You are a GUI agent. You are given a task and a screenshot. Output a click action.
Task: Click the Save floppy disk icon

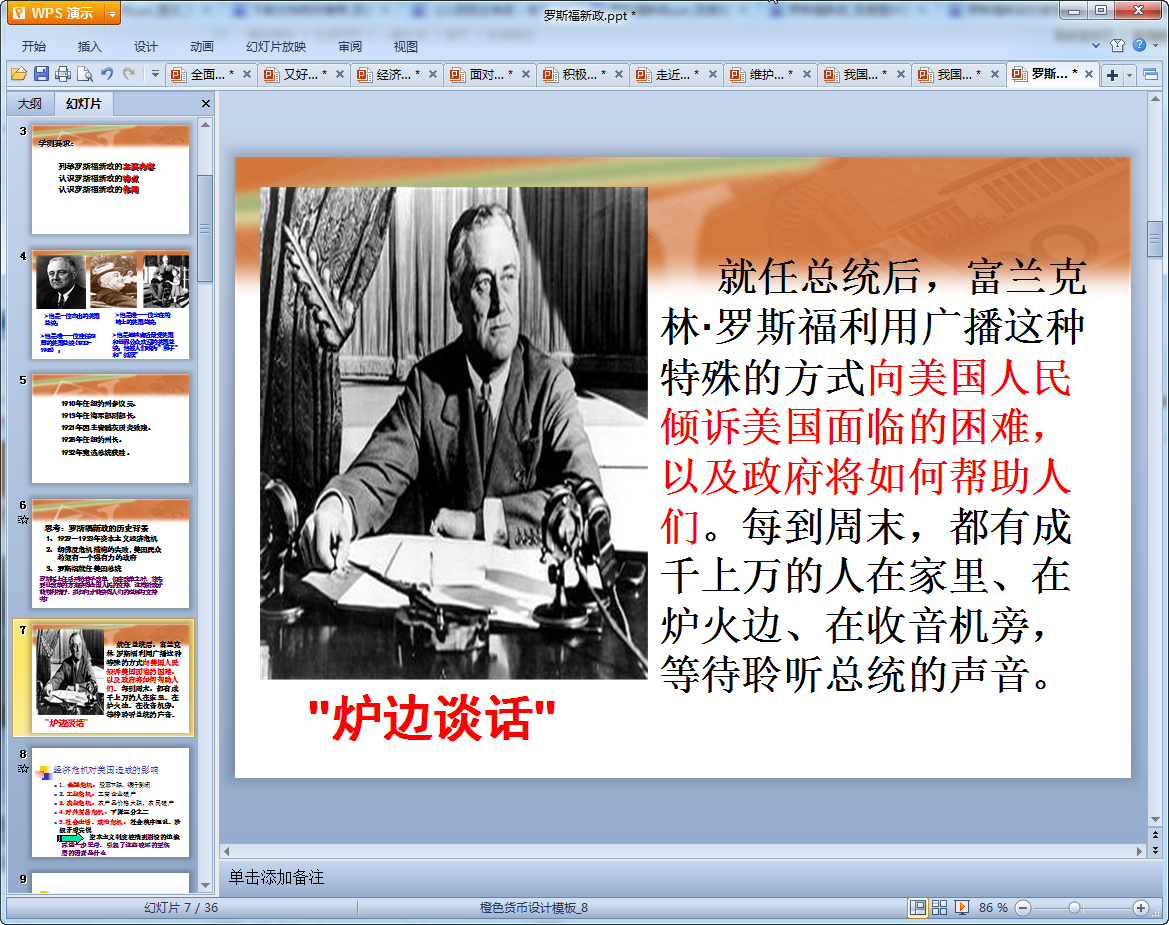point(41,74)
